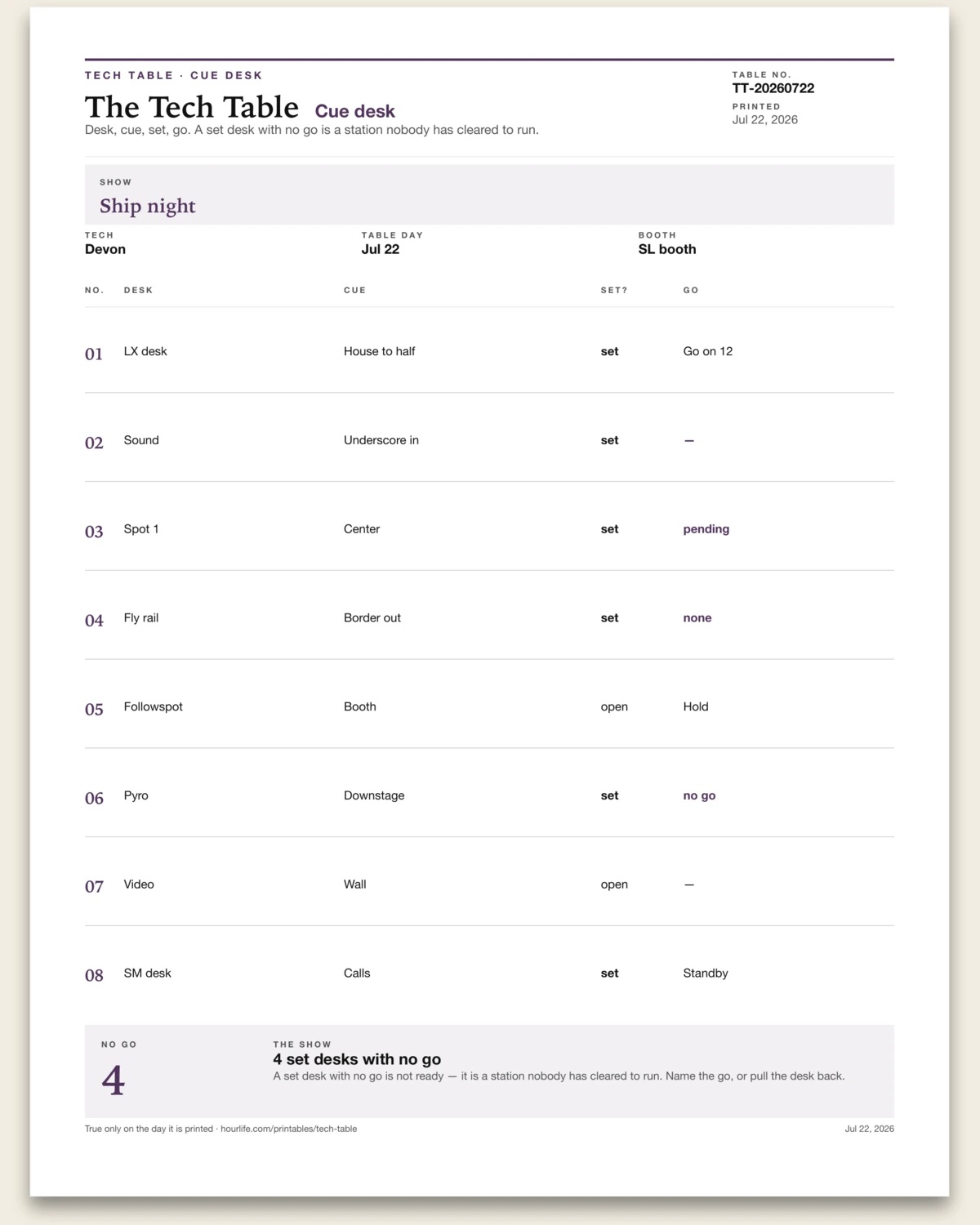This screenshot has height=1225, width=980.
Task: Select the 'open' set status for Followspot
Action: point(614,707)
